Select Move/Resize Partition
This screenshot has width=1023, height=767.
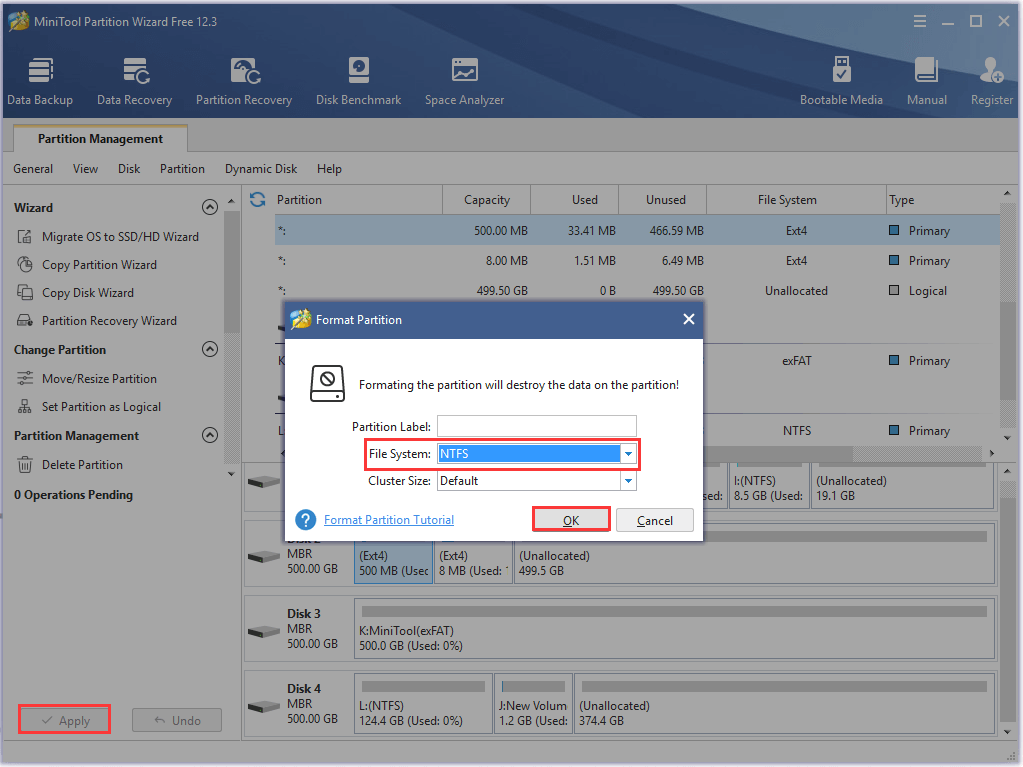pyautogui.click(x=99, y=378)
